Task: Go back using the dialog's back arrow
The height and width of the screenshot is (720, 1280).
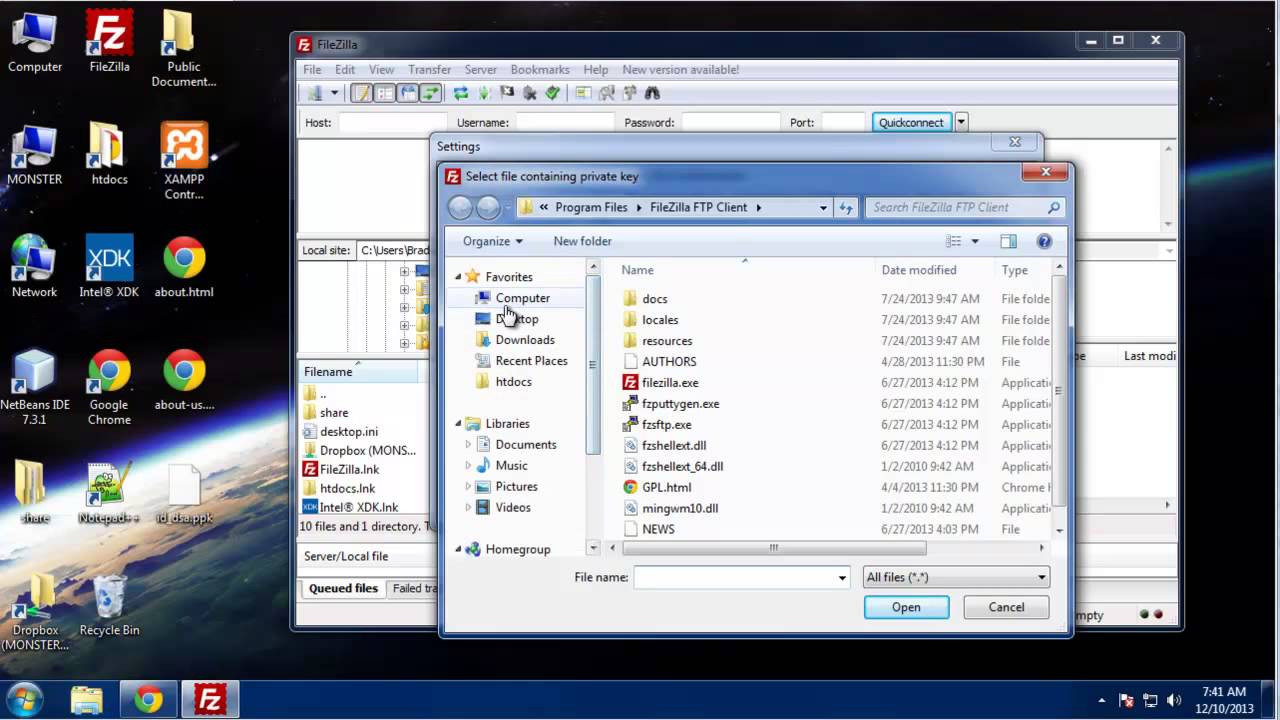Action: point(460,207)
